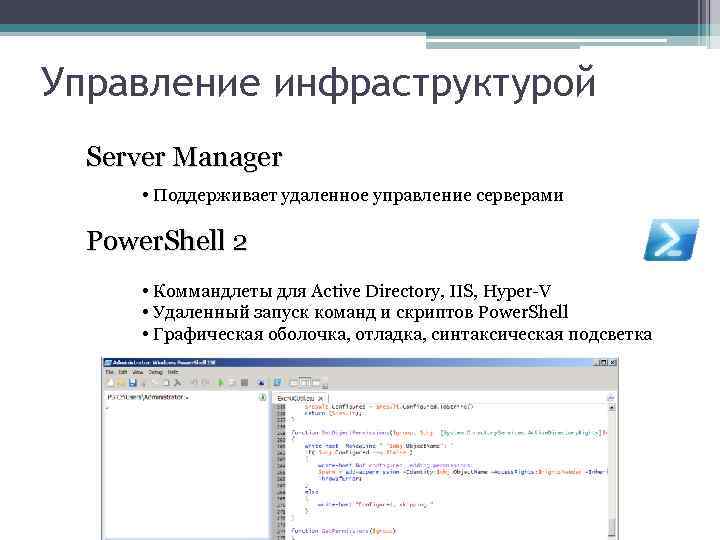
Task: Click the Undo arrow icon
Action: (194, 382)
